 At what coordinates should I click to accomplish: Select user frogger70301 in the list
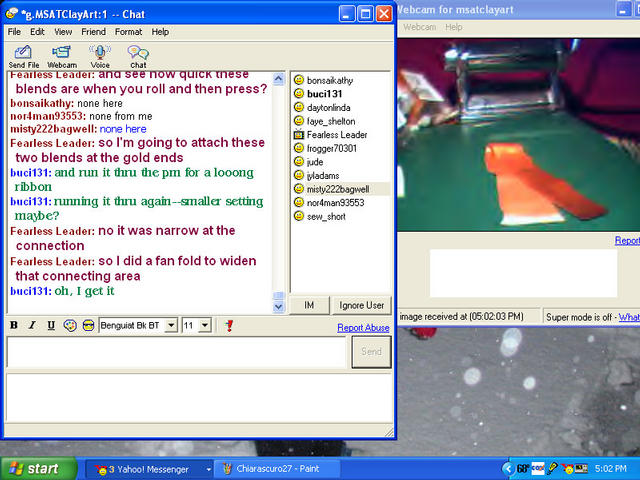click(x=332, y=148)
